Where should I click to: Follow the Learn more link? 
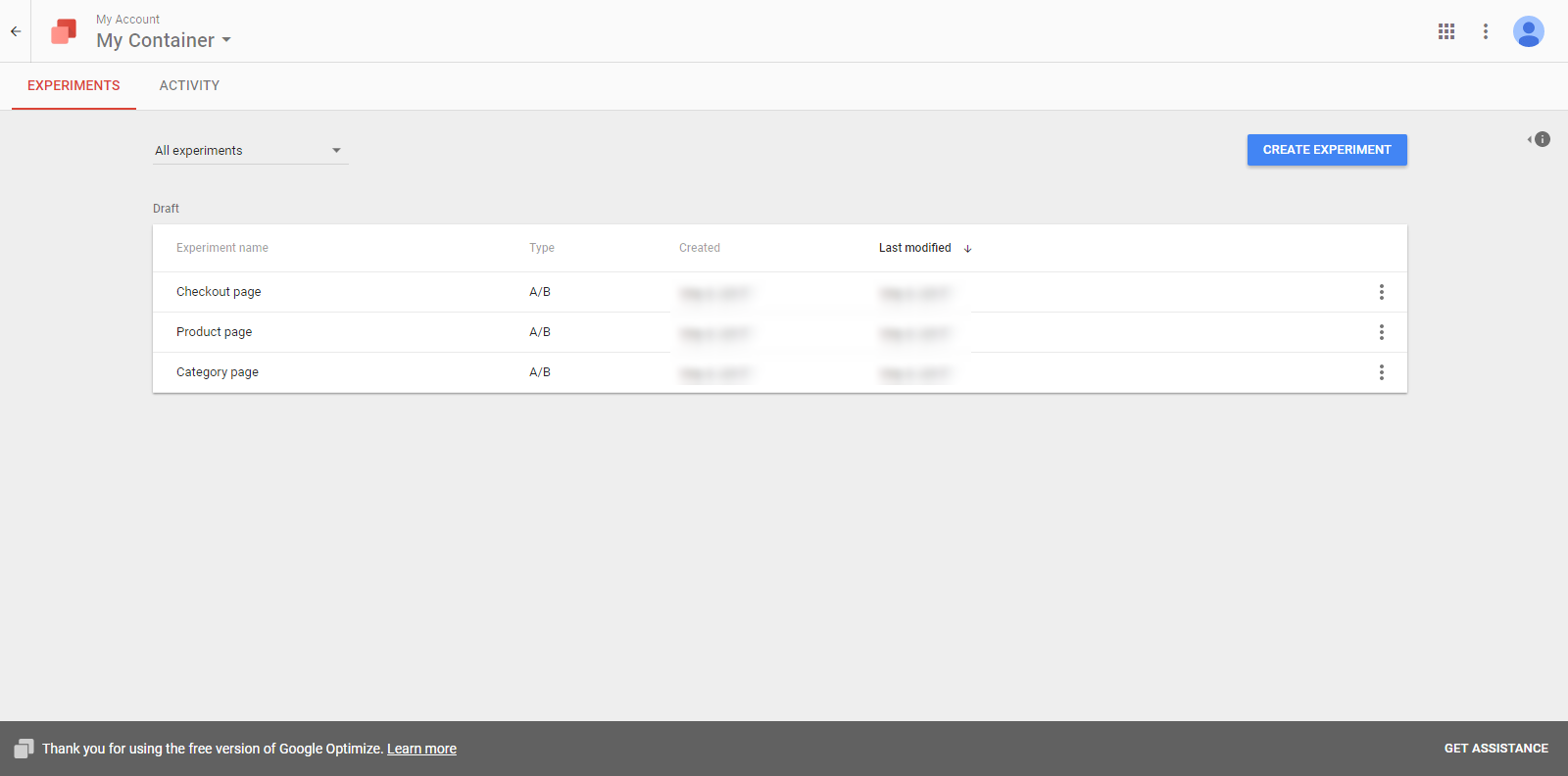(421, 749)
